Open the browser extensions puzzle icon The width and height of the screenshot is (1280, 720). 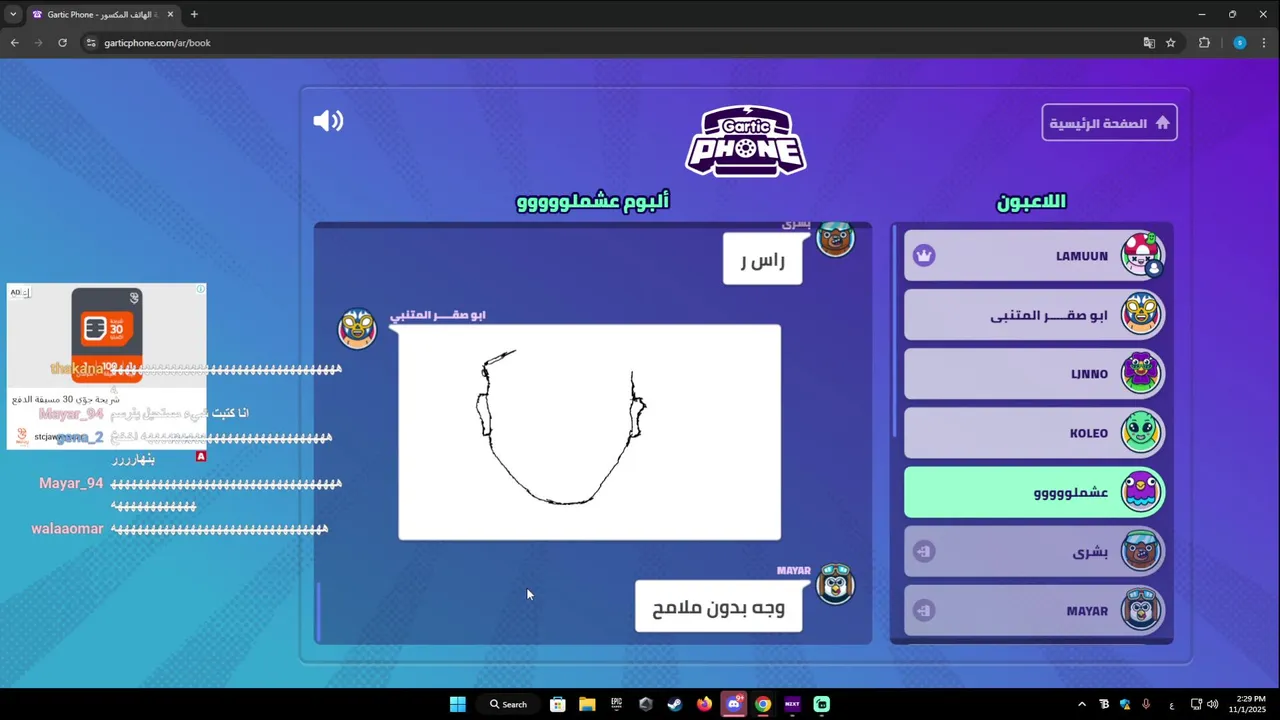tap(1204, 43)
